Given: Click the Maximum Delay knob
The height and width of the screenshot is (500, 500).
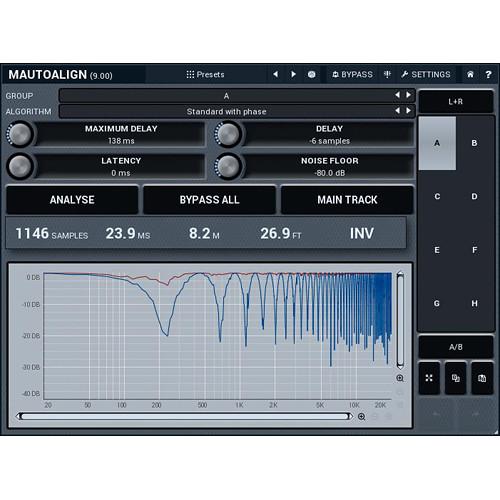Looking at the screenshot, I should click(x=20, y=134).
